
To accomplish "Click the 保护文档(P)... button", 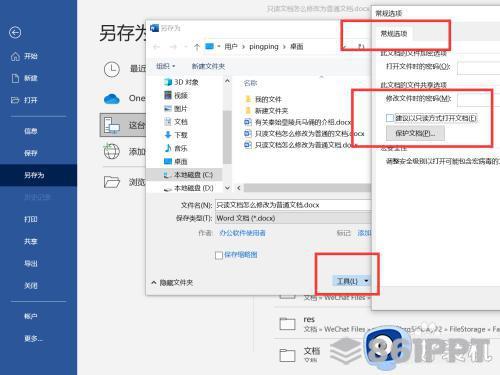I will pyautogui.click(x=415, y=133).
